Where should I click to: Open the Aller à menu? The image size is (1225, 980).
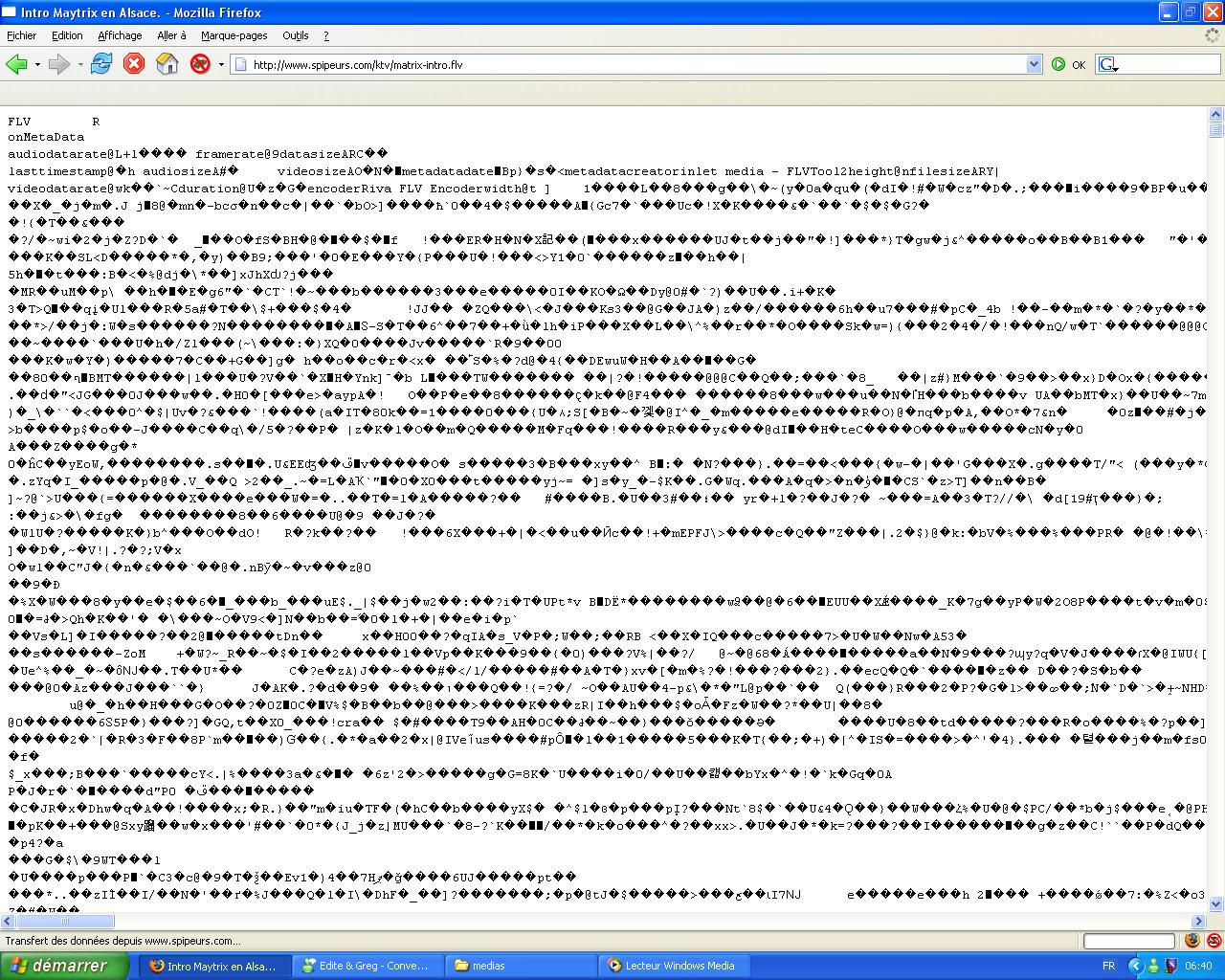pos(171,35)
